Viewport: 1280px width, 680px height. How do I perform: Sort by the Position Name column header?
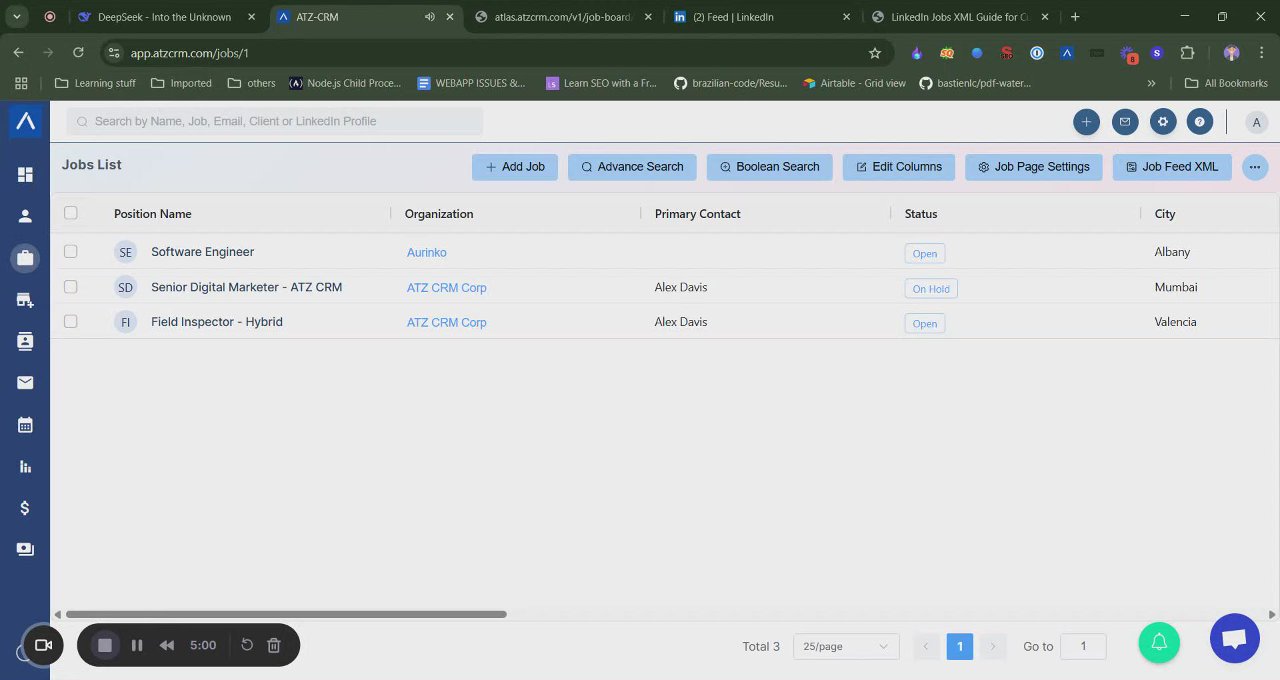[x=153, y=214]
